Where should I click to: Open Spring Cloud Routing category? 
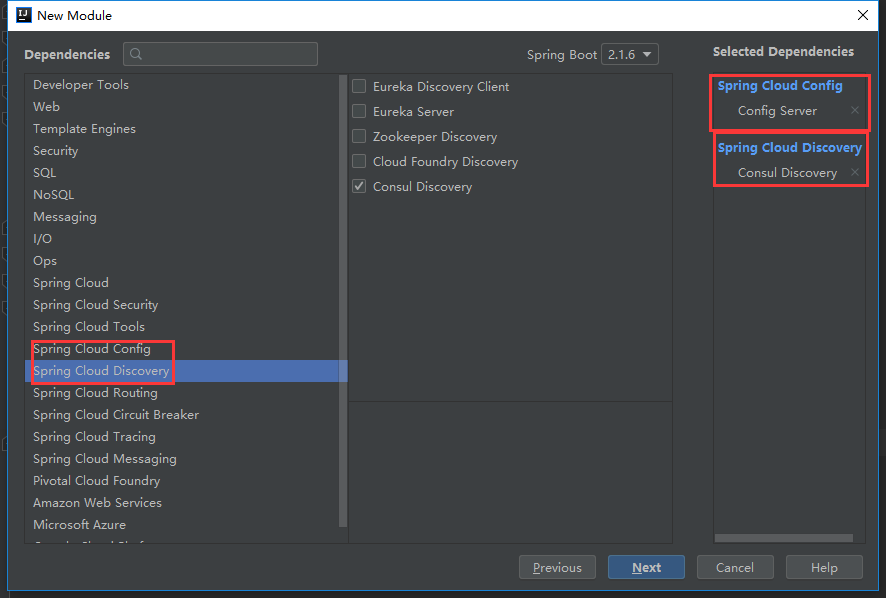[181, 393]
